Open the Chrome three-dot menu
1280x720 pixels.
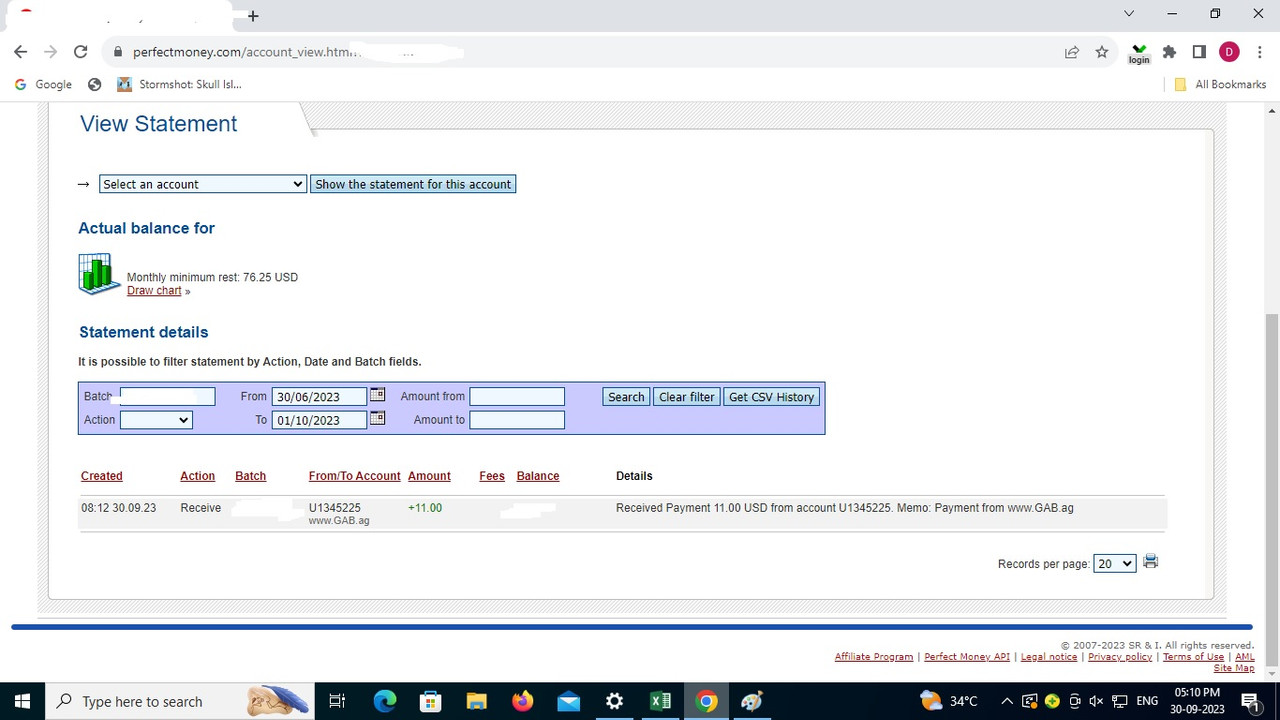1259,52
